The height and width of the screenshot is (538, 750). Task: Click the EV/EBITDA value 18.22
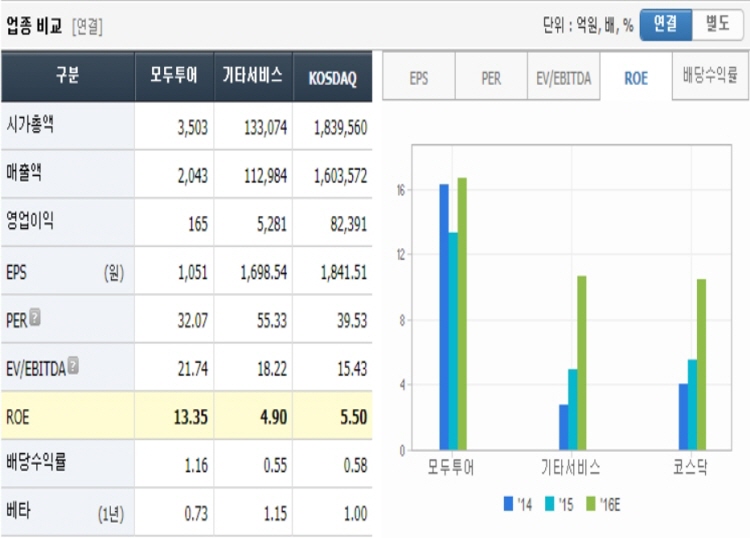tap(272, 369)
